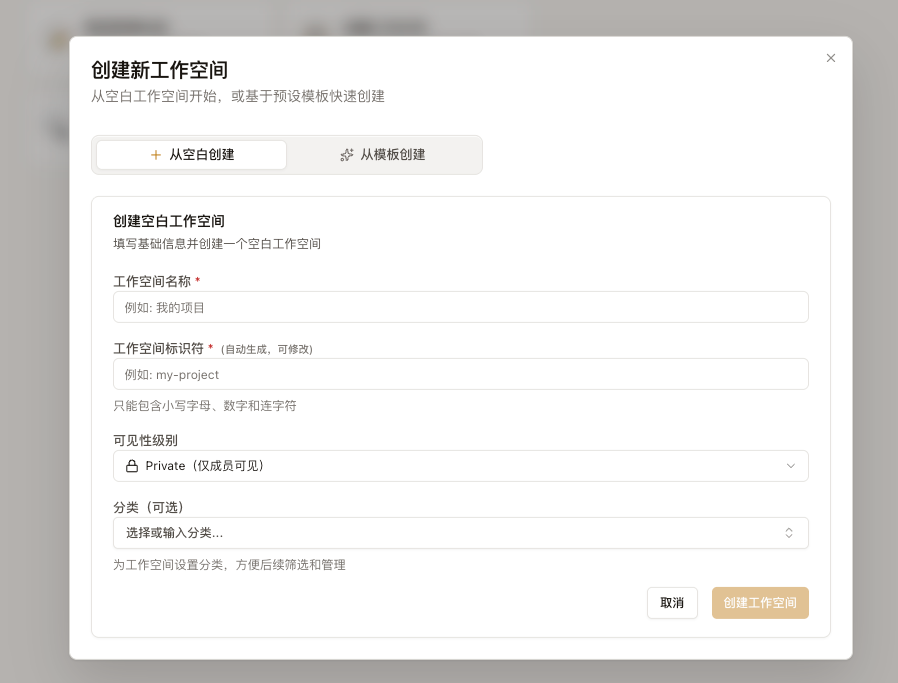Click the 分类（可选） label
Image resolution: width=898 pixels, height=683 pixels.
click(x=148, y=508)
